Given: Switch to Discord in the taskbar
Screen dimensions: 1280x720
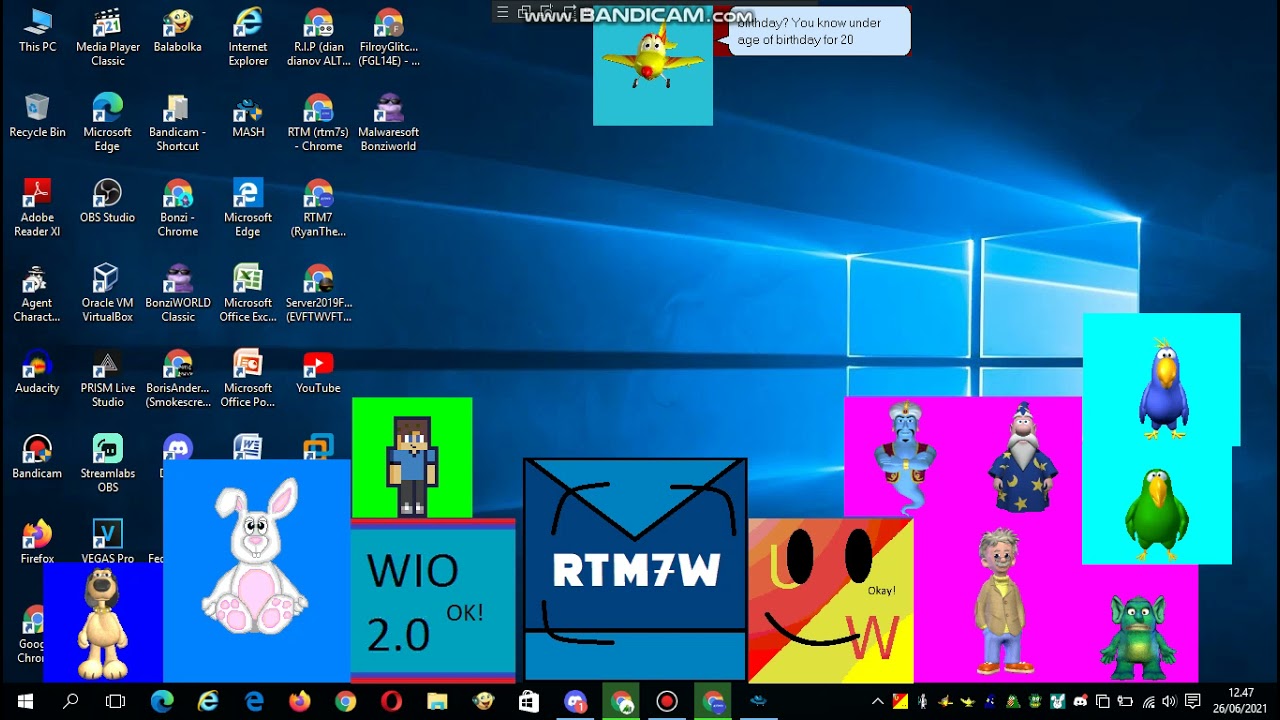Looking at the screenshot, I should point(575,701).
